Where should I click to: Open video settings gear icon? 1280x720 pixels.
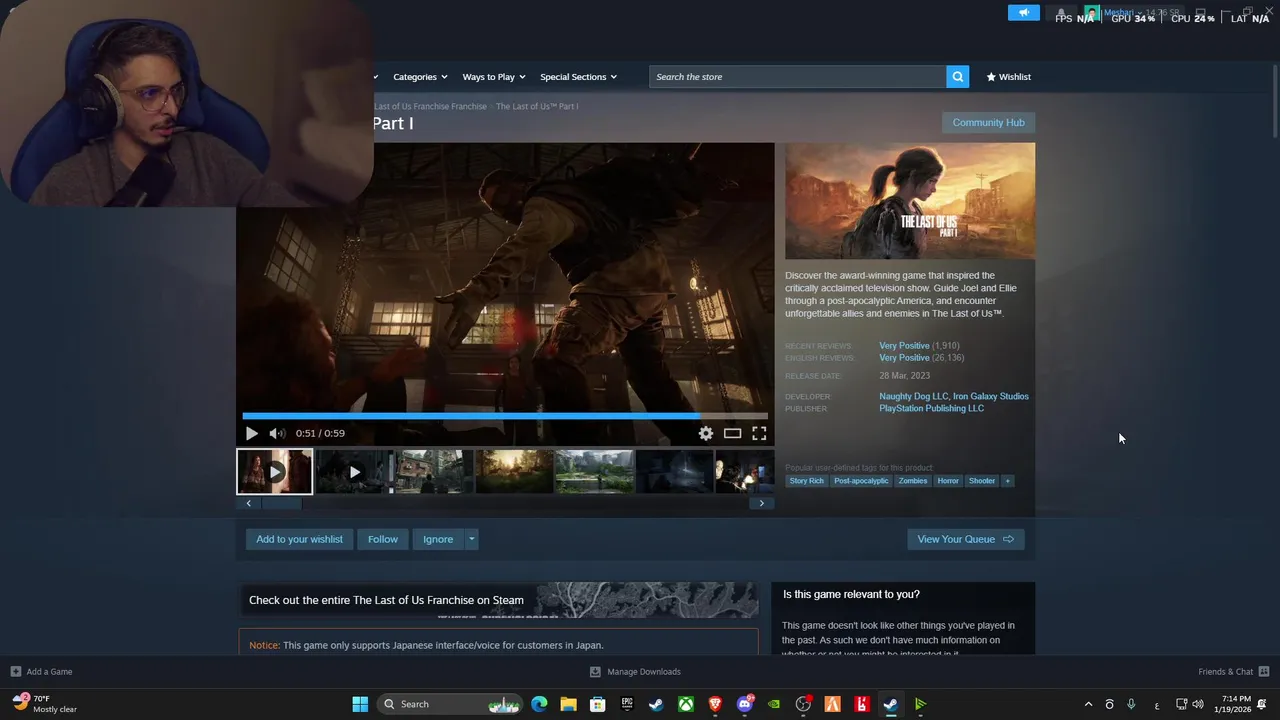706,433
